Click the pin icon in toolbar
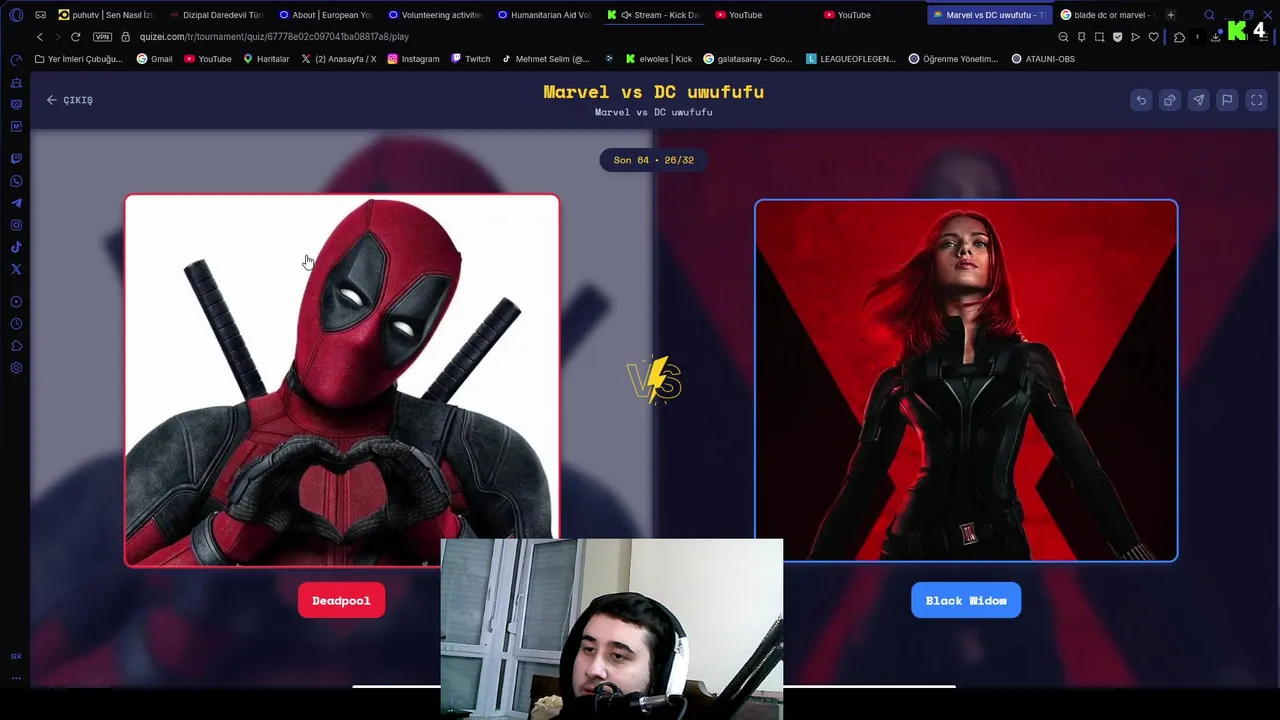Screen dimensions: 1280x720 click(1081, 37)
